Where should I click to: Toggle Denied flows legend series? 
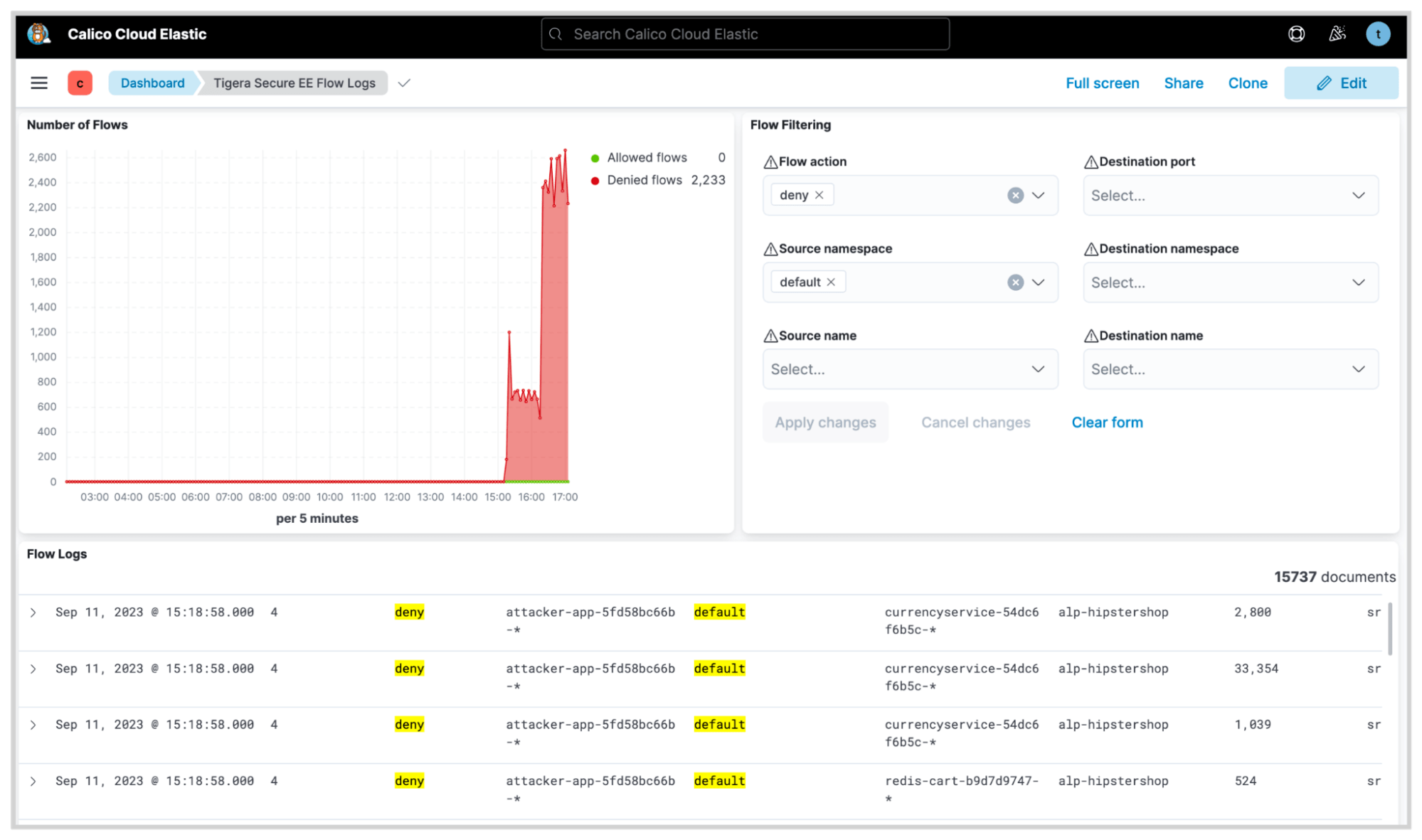[644, 181]
